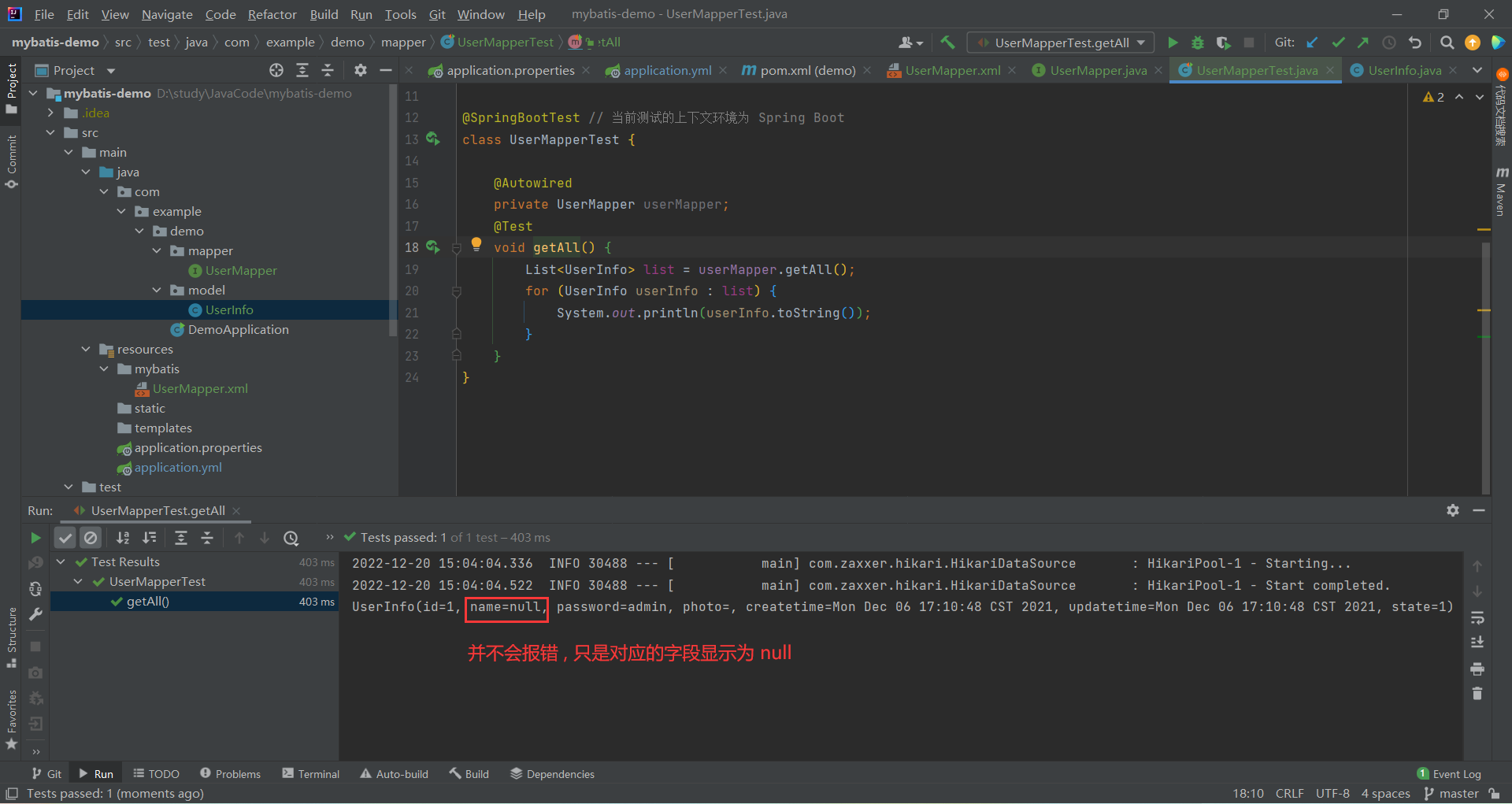Clear console output with the trash icon
This screenshot has height=804, width=1512.
point(1477,694)
